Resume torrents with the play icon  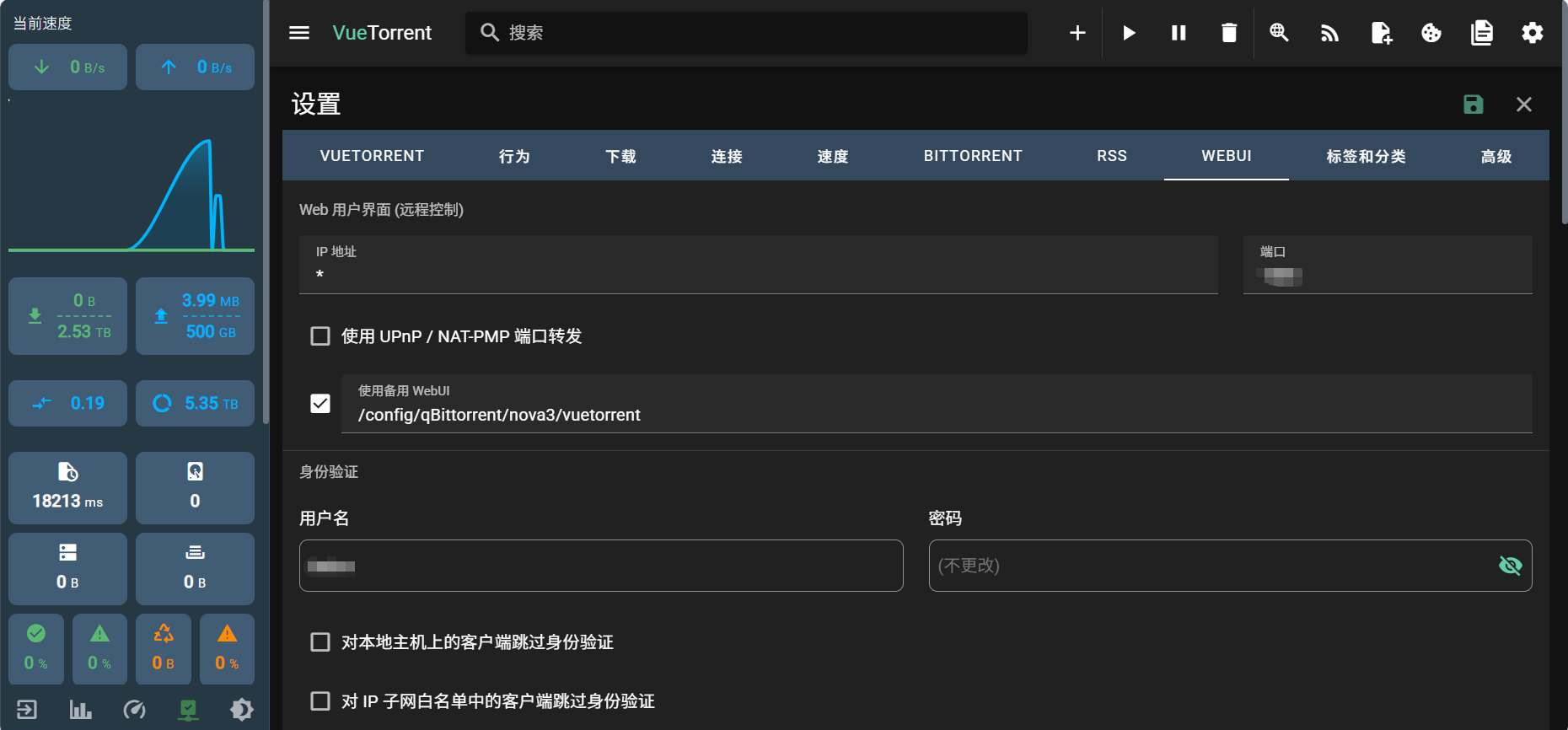click(1129, 33)
